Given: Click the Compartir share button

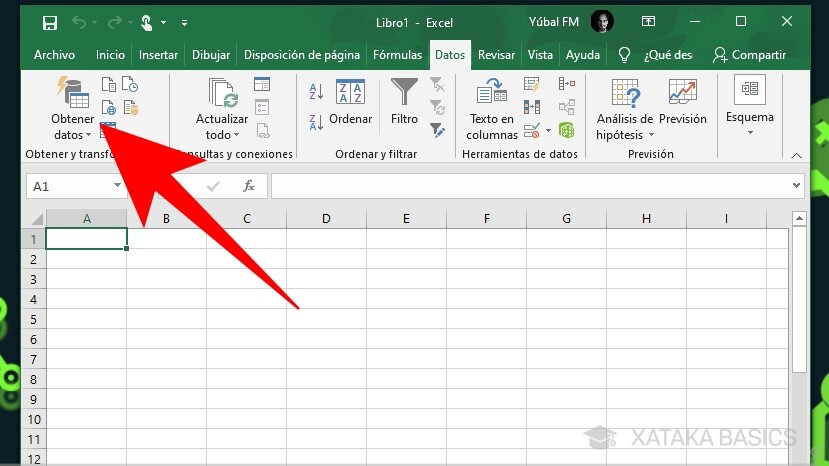Looking at the screenshot, I should 749,55.
